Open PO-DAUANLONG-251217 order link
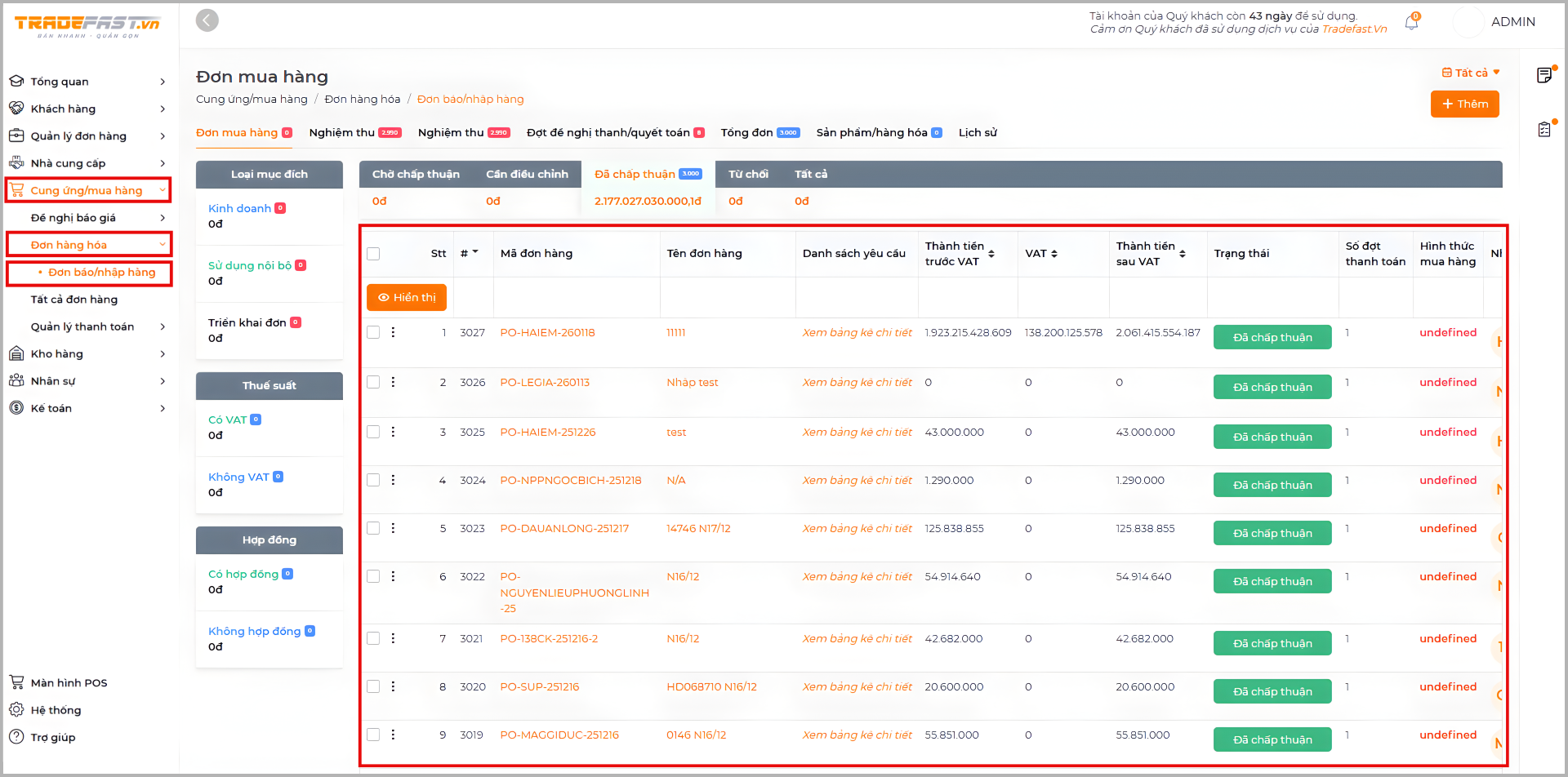The image size is (1568, 777). pos(564,528)
